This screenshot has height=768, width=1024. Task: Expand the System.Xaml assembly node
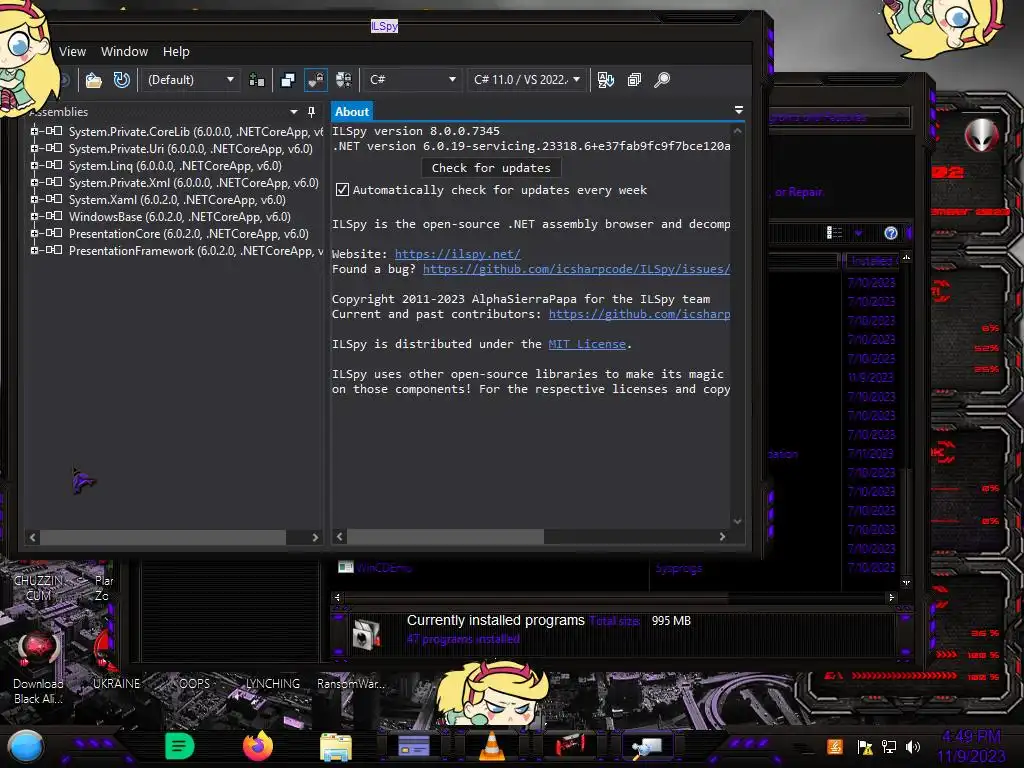click(34, 199)
